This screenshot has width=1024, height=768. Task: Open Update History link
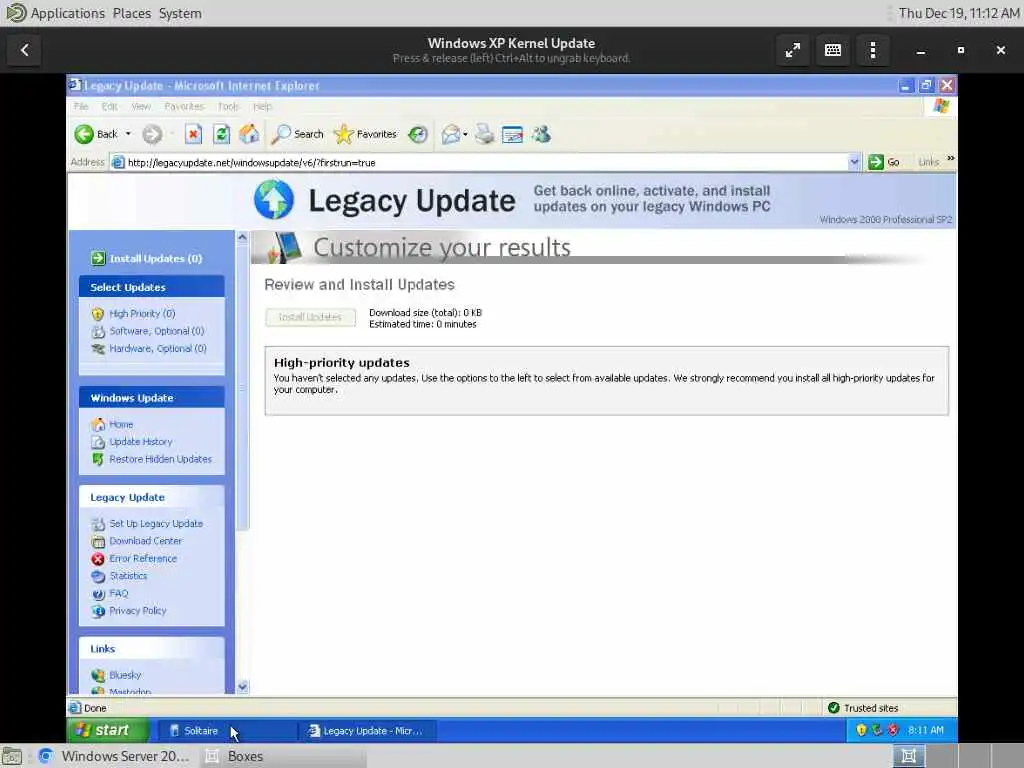(140, 442)
